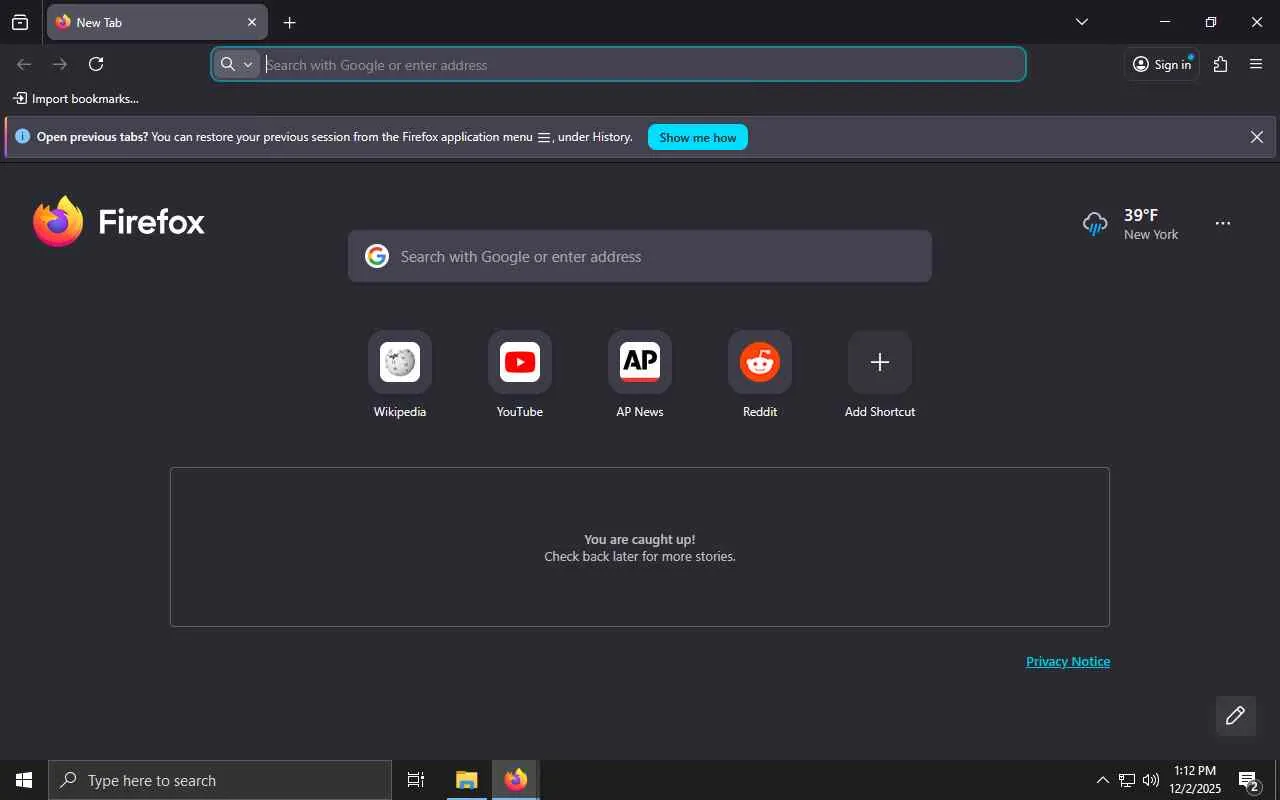The image size is (1280, 800).
Task: Open the Privacy Notice link
Action: [1068, 662]
